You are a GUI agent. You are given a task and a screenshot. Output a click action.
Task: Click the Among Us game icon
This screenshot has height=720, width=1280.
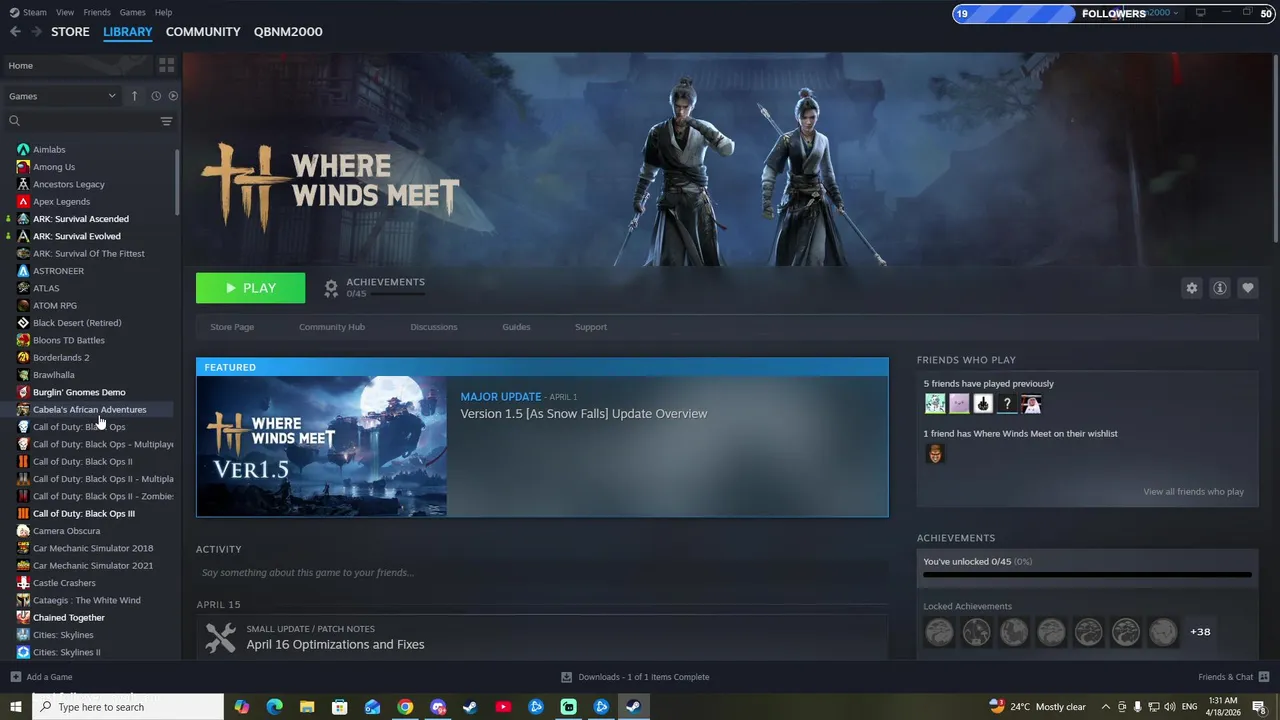[23, 167]
